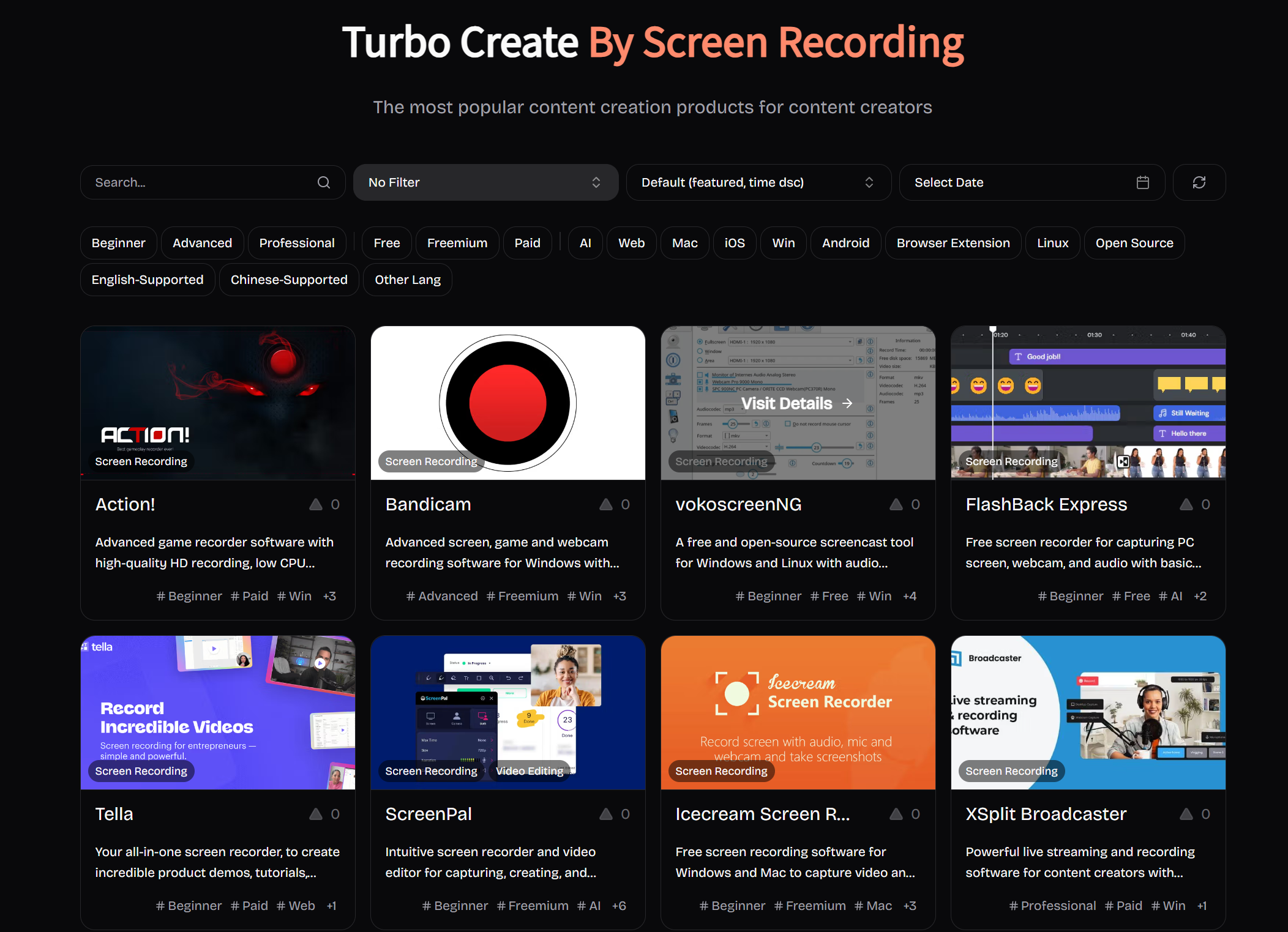1288x932 pixels.
Task: Select the Open Source filter tag
Action: (1134, 243)
